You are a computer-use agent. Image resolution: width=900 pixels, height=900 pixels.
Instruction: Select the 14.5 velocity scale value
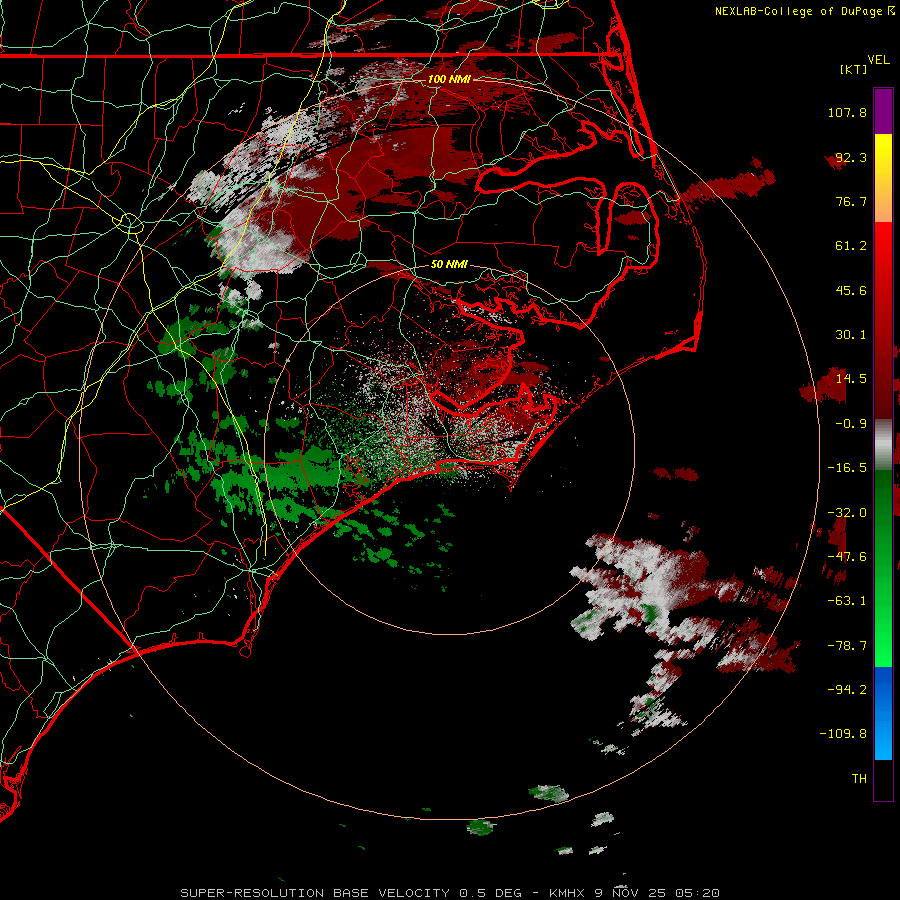pos(851,379)
